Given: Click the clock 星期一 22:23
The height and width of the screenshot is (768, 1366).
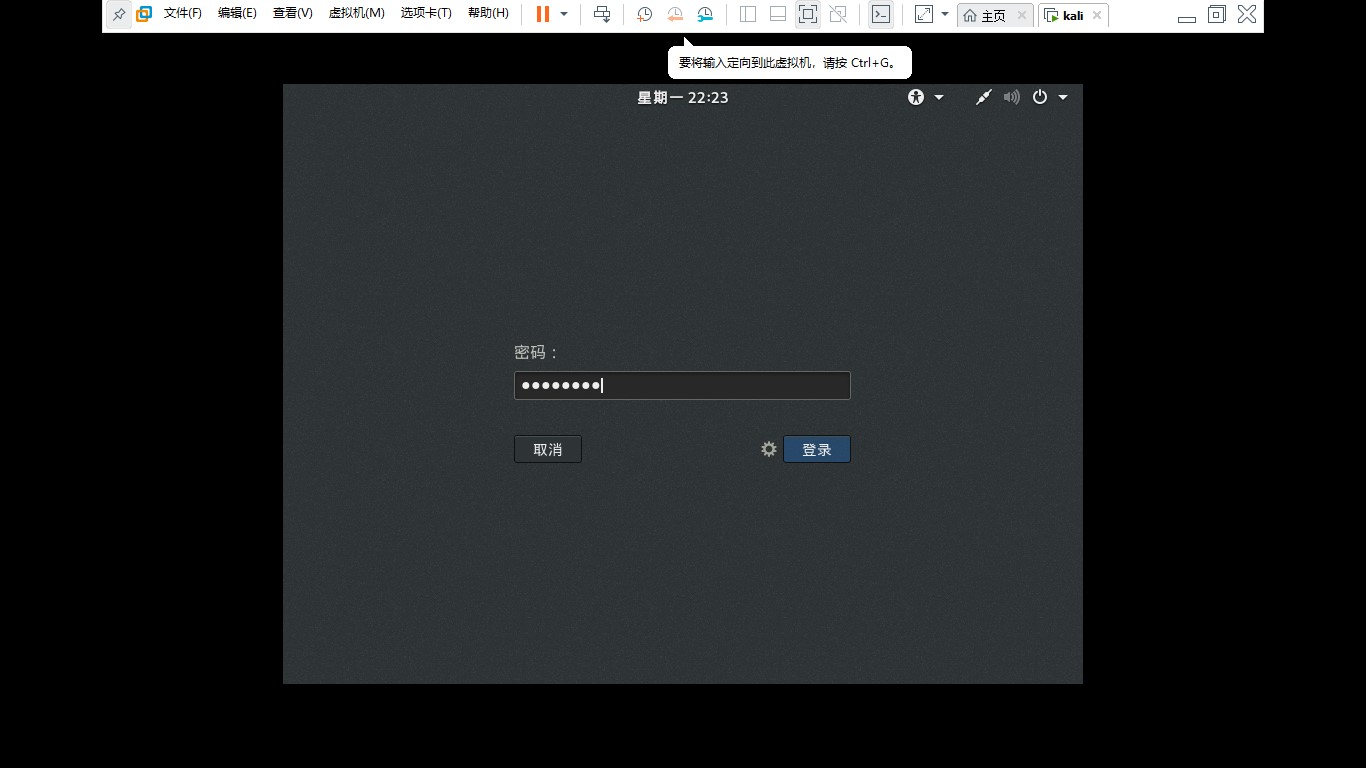Looking at the screenshot, I should pyautogui.click(x=683, y=97).
